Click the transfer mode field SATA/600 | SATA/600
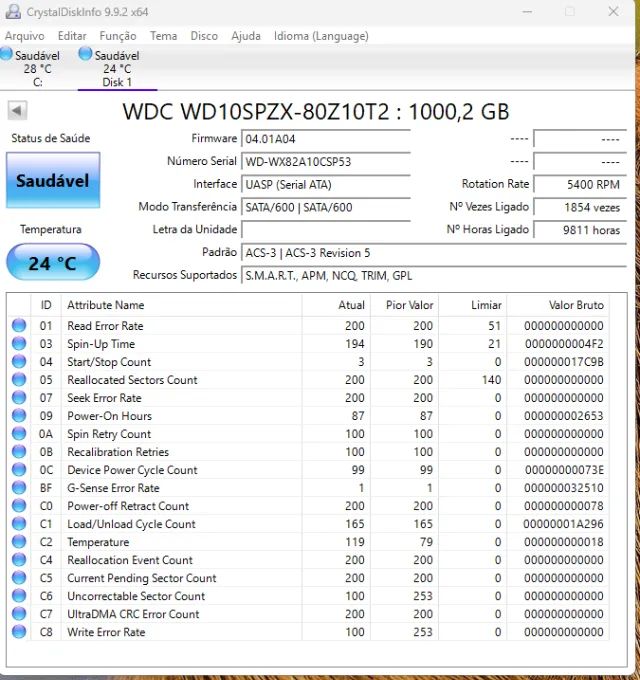This screenshot has width=640, height=680. [326, 207]
